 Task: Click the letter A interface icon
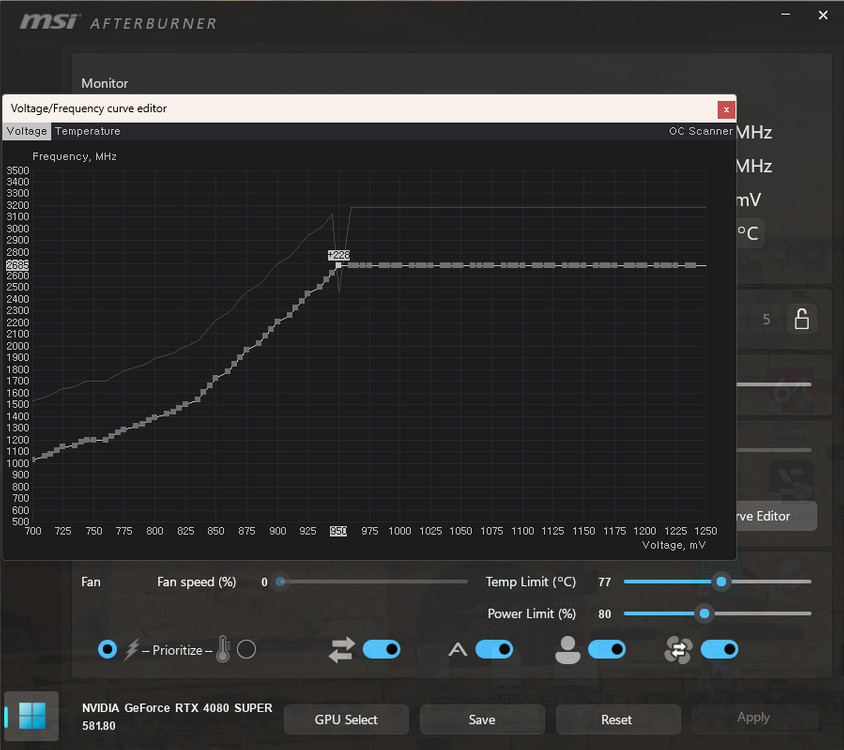click(x=457, y=649)
